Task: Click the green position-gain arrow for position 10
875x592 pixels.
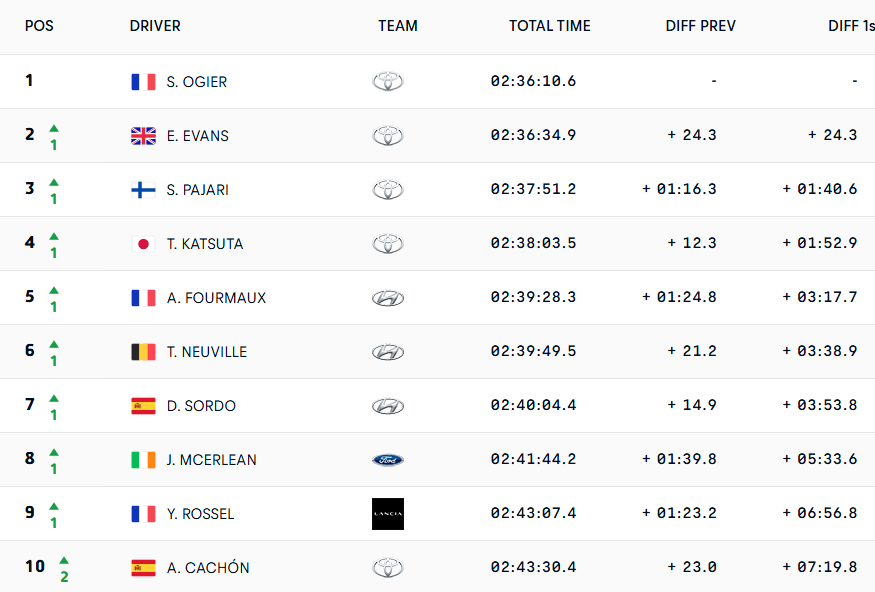Action: coord(64,560)
